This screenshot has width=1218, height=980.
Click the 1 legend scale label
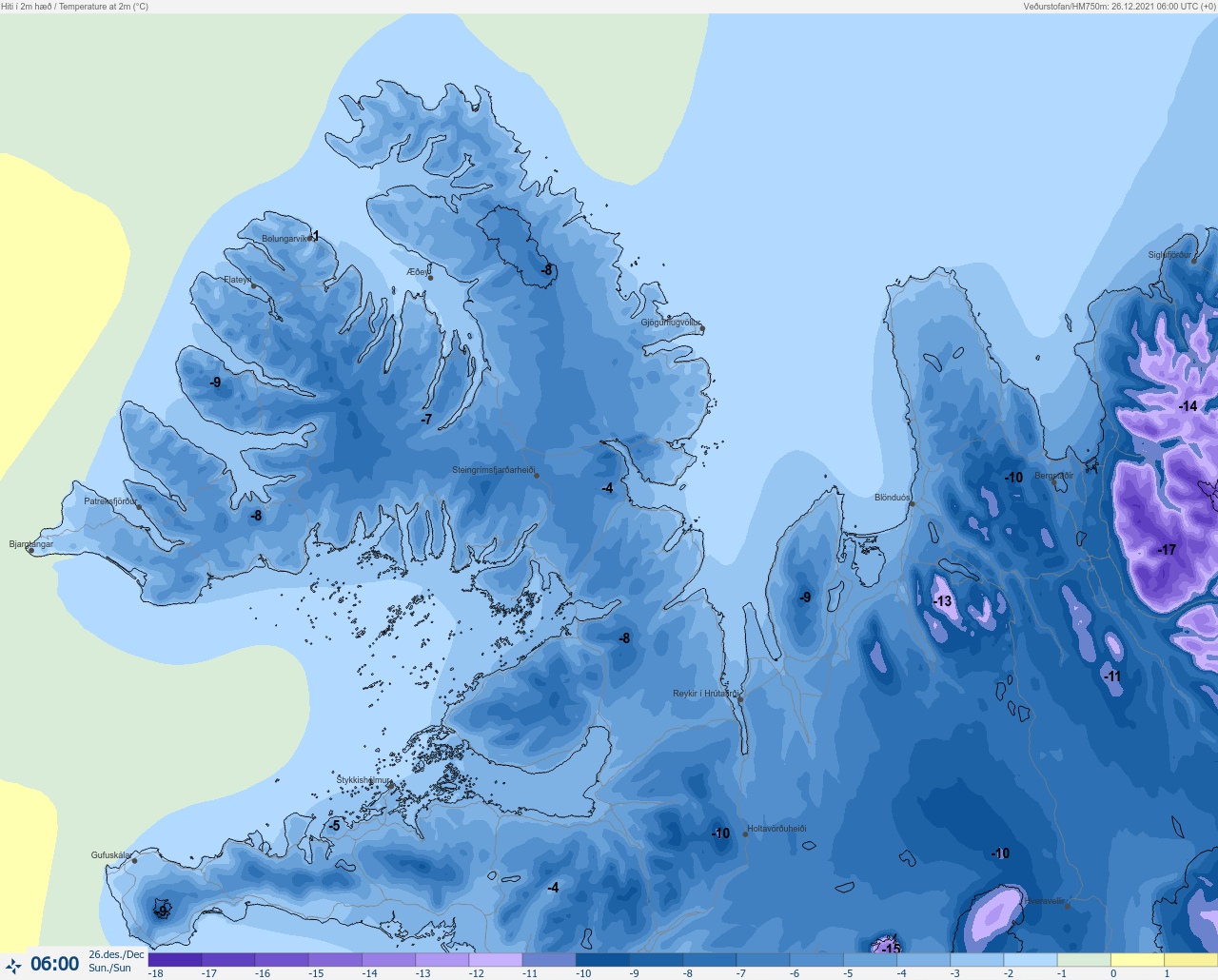[1167, 973]
